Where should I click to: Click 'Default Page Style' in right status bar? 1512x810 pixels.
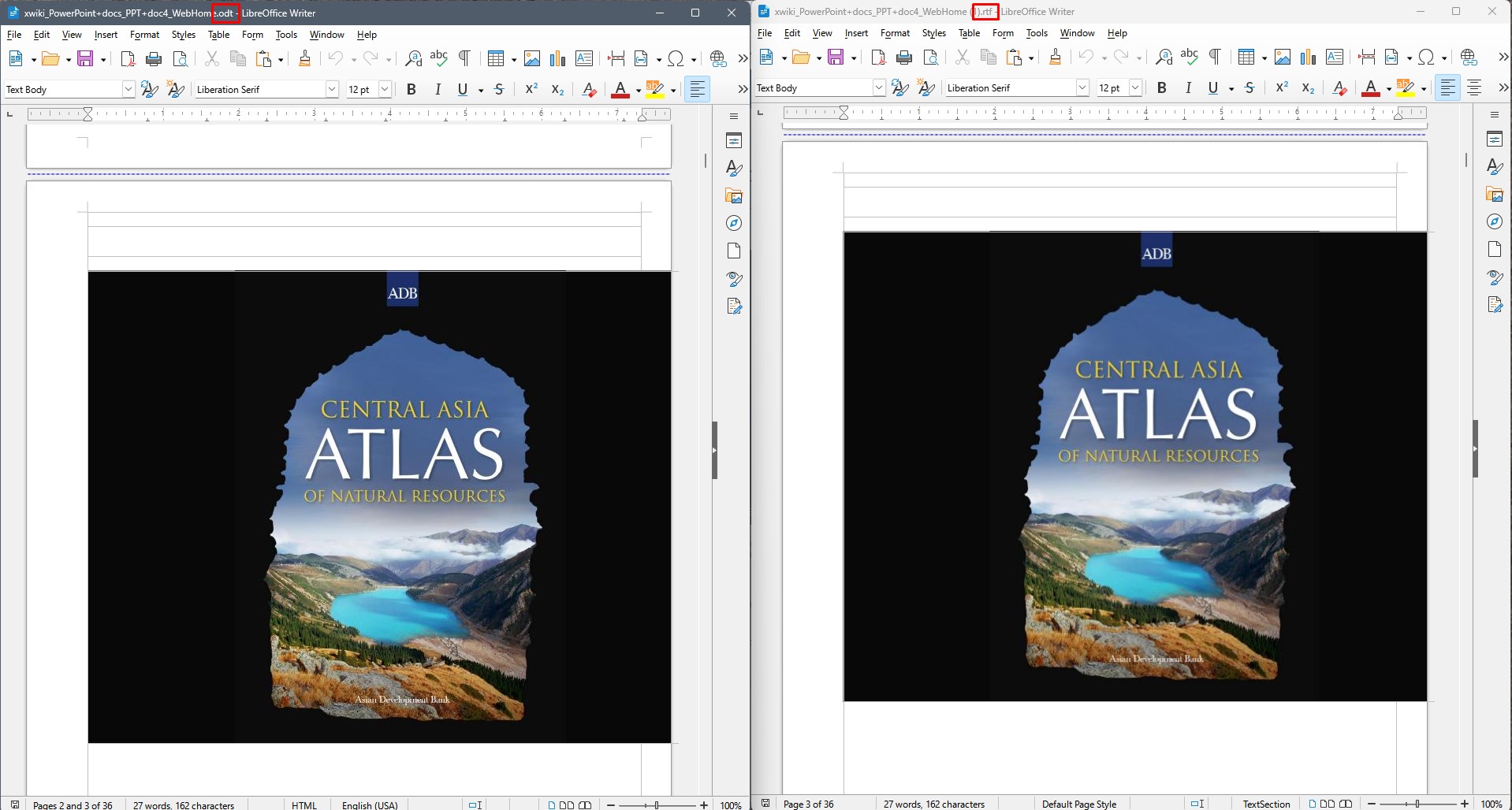[1078, 804]
